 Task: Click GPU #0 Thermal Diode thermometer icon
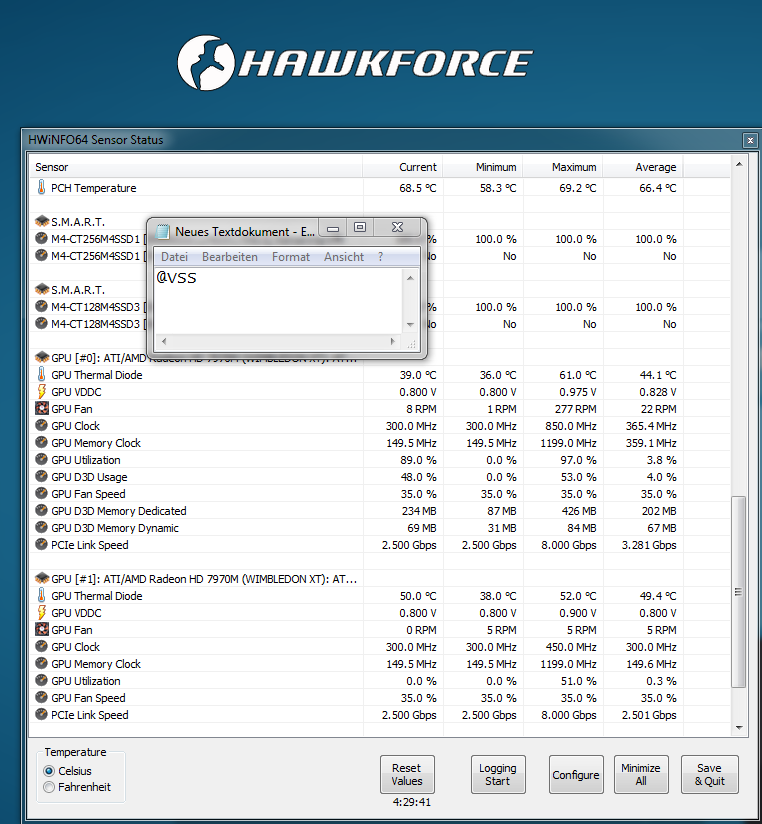(42, 374)
